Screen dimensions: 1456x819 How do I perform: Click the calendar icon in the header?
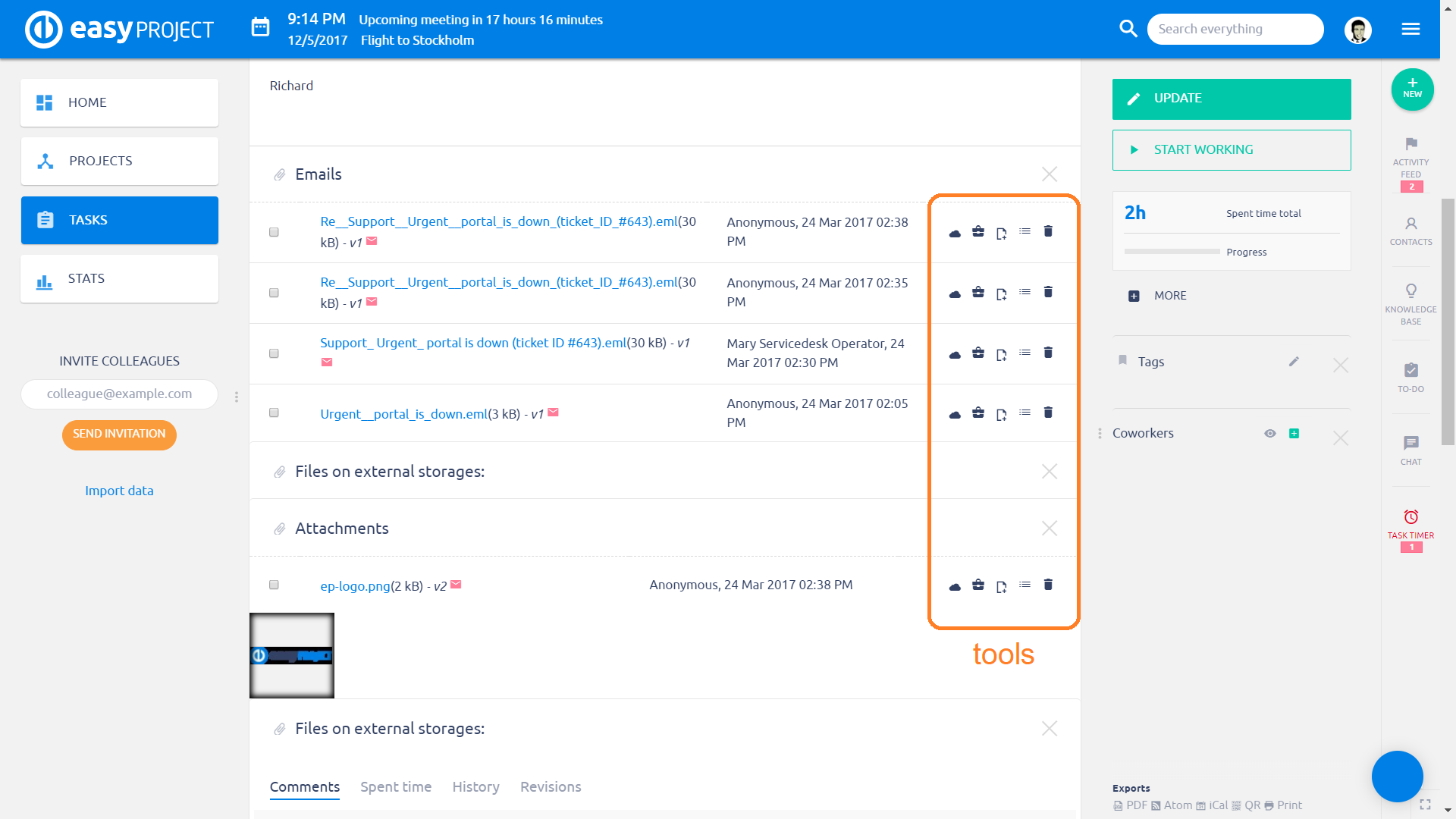tap(260, 27)
